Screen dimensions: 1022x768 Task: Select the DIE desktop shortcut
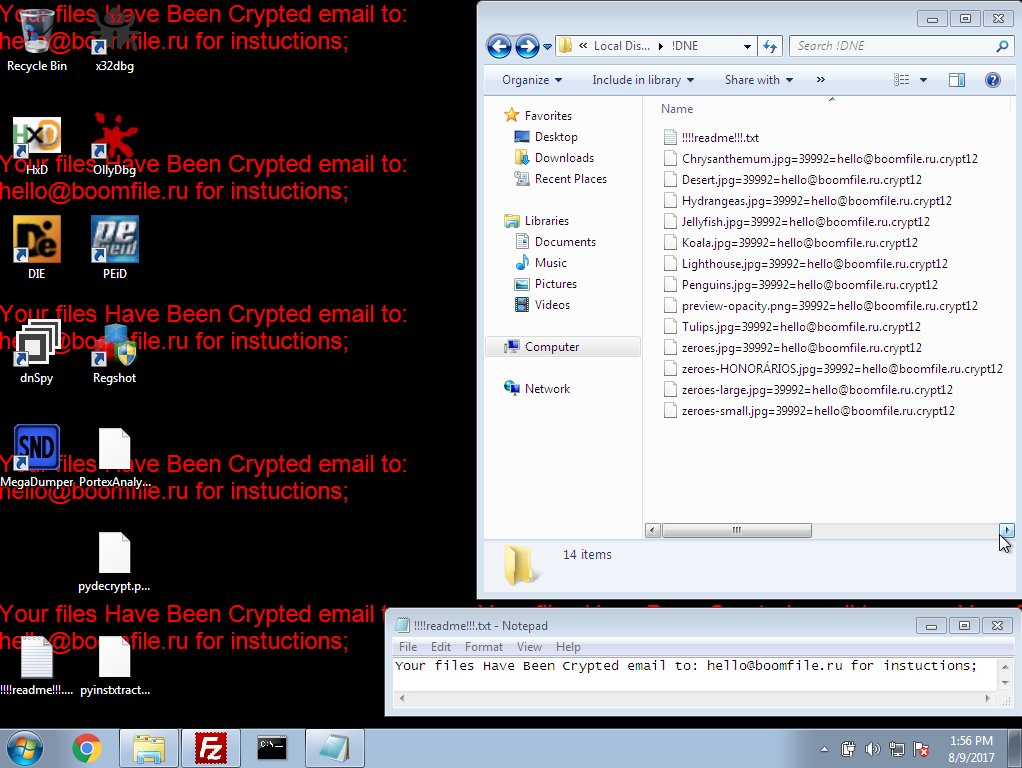pos(36,248)
